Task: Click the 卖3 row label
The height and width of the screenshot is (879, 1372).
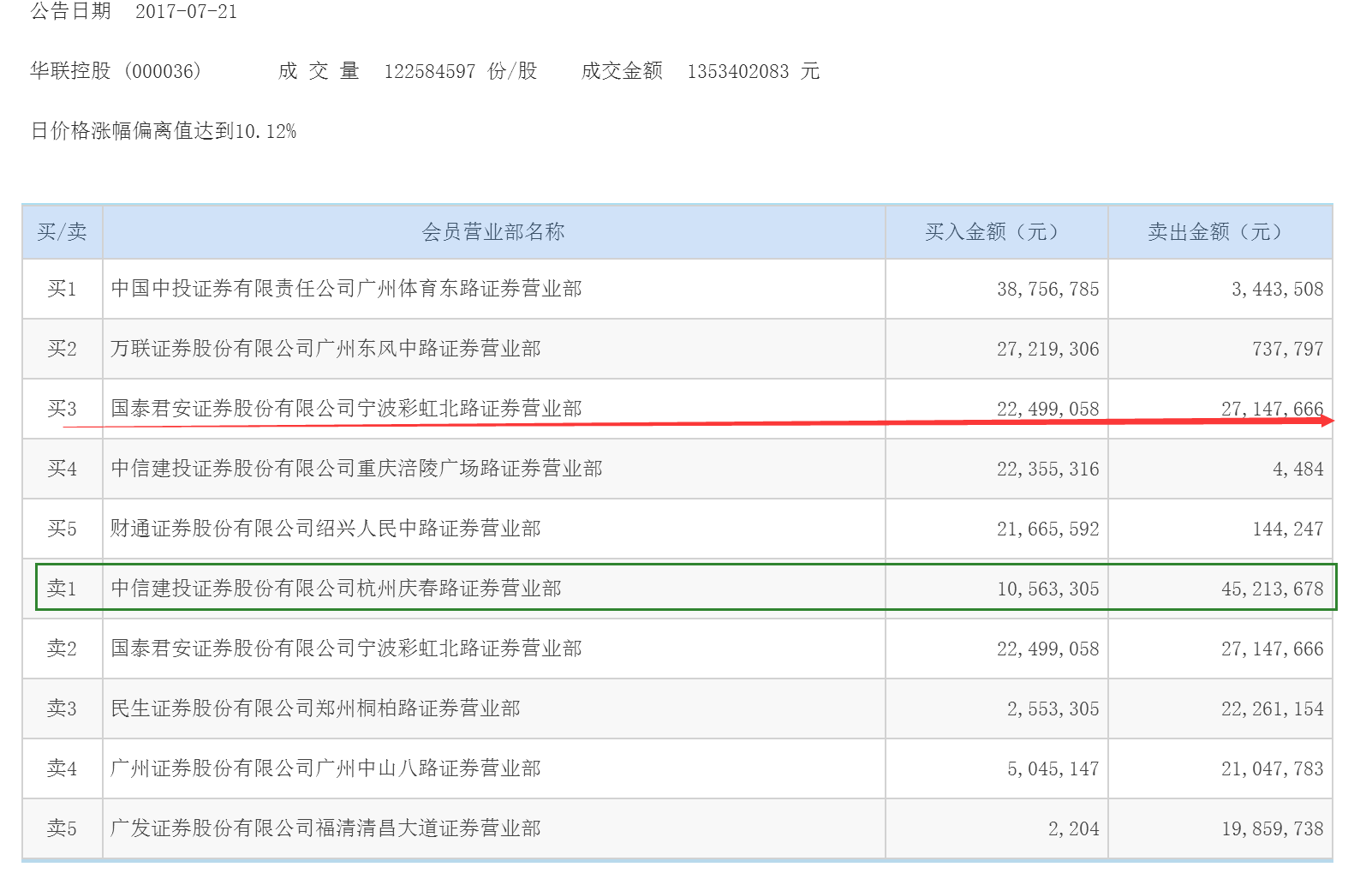Action: click(x=62, y=709)
